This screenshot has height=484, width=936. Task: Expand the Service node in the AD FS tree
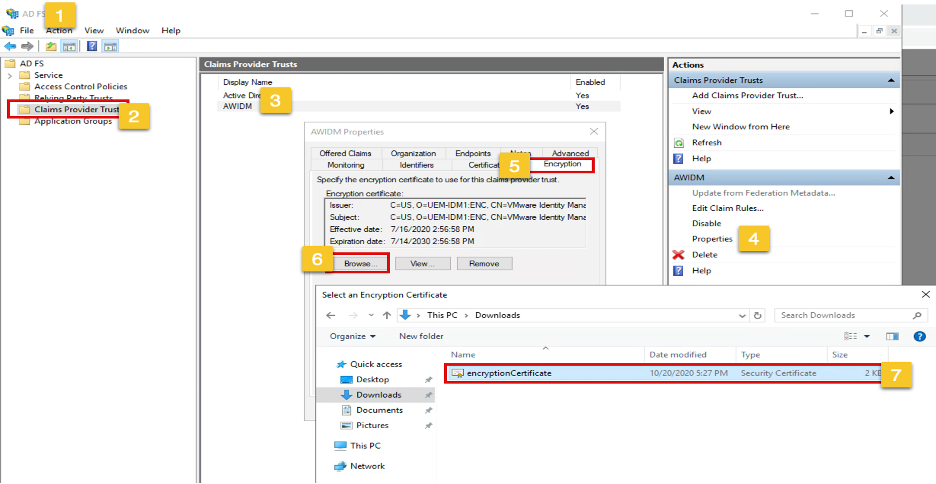(x=10, y=75)
